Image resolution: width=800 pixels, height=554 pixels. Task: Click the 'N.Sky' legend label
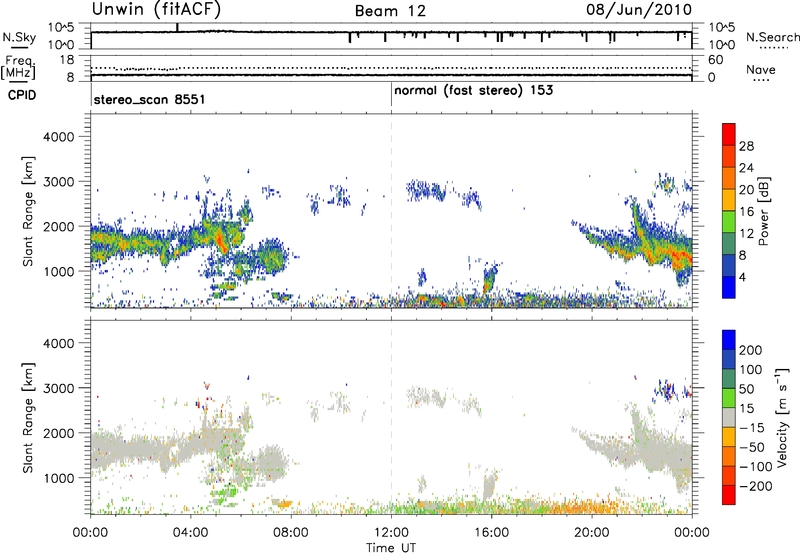click(19, 37)
